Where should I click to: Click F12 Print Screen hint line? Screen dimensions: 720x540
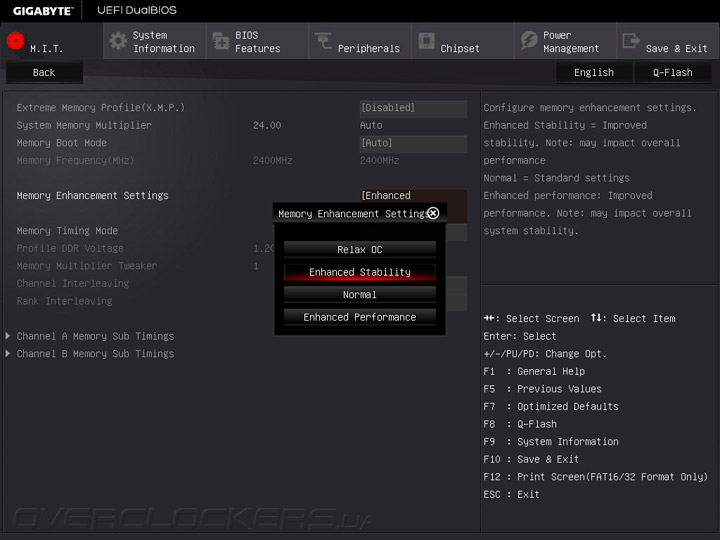pos(596,477)
